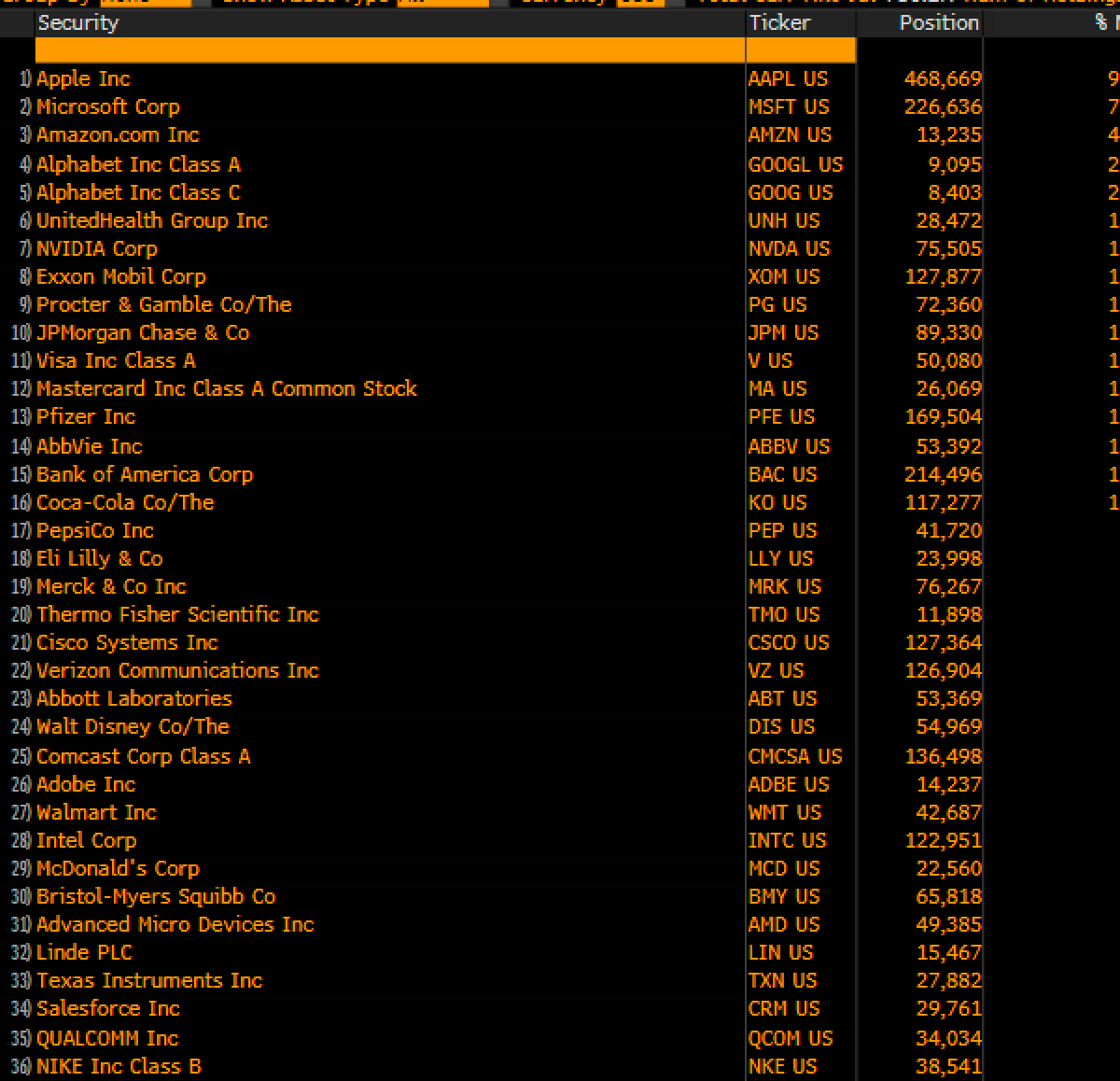Open the JPMorgan Chase & Co position

coord(142,332)
